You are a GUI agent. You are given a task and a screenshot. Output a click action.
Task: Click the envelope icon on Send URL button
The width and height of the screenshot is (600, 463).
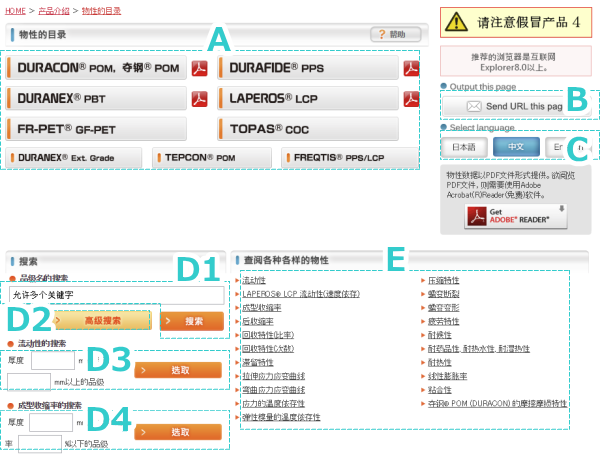(x=474, y=106)
